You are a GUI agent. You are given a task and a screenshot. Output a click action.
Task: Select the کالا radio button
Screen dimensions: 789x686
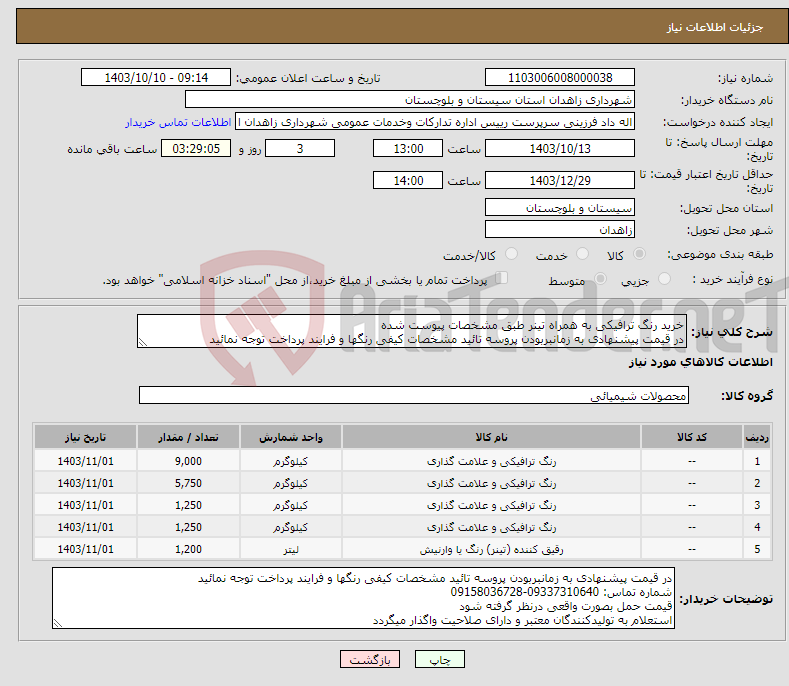pyautogui.click(x=639, y=254)
